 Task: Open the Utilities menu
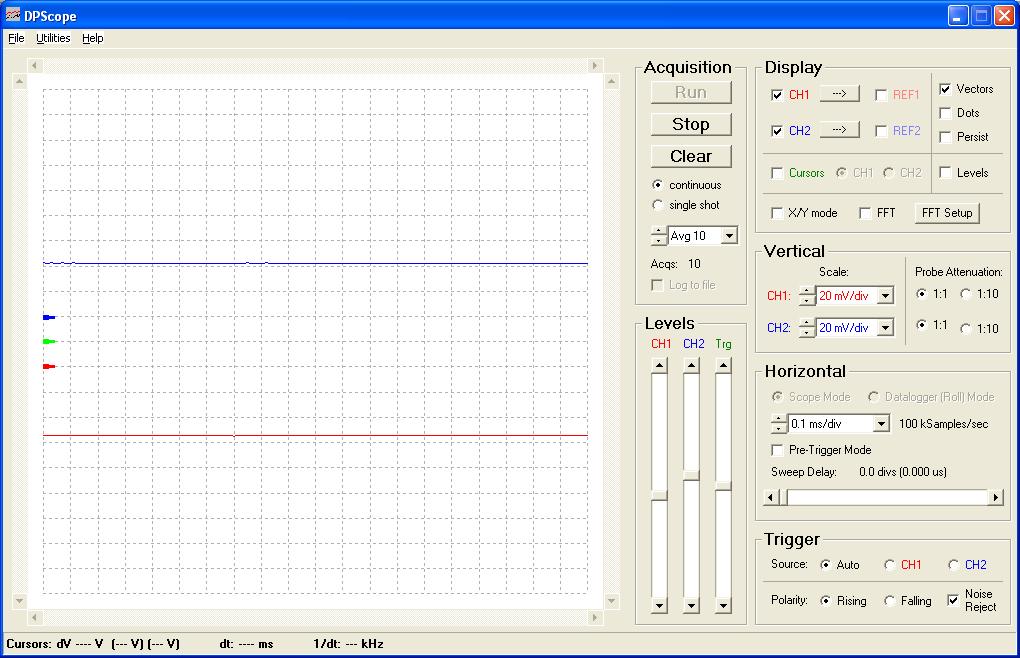tap(52, 38)
